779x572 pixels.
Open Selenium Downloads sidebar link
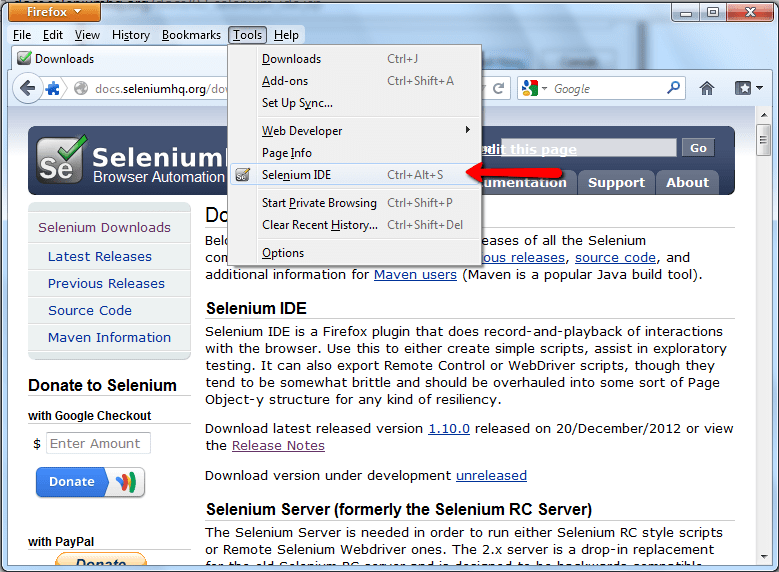point(104,228)
